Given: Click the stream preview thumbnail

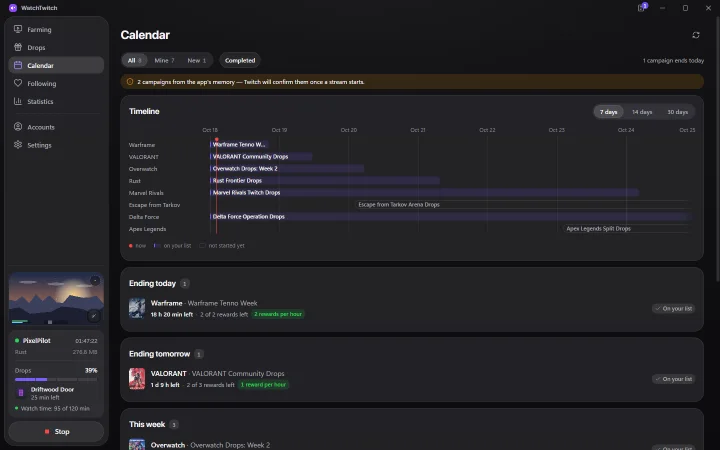Looking at the screenshot, I should [x=56, y=298].
